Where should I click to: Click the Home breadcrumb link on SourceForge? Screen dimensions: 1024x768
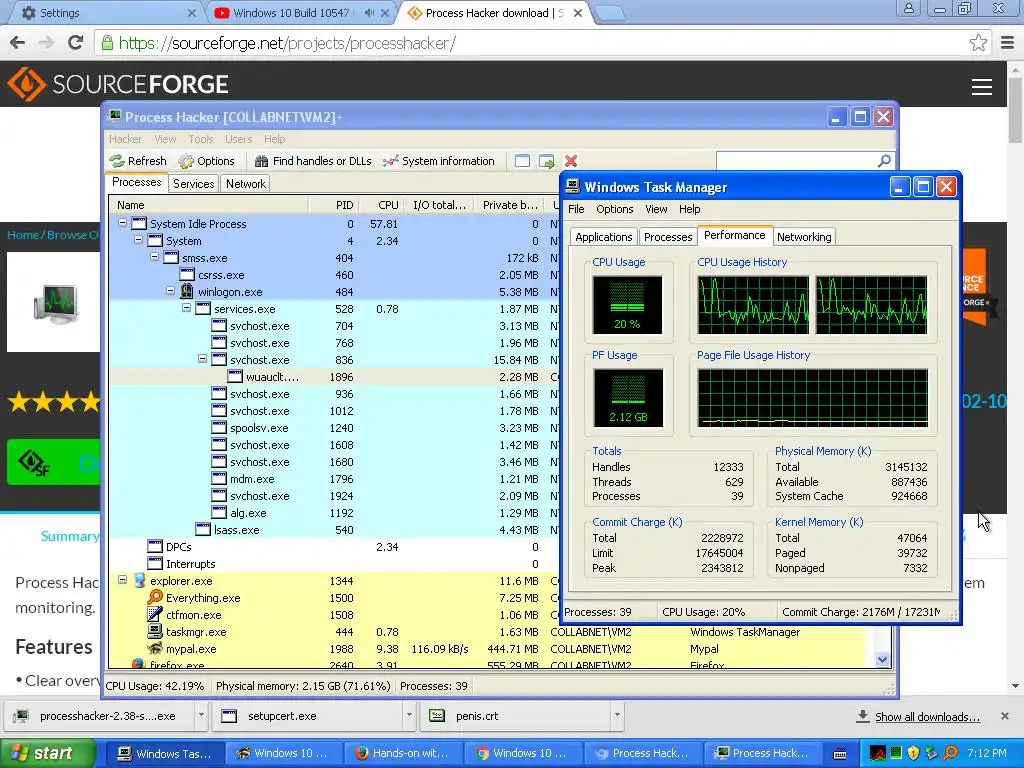click(x=23, y=235)
